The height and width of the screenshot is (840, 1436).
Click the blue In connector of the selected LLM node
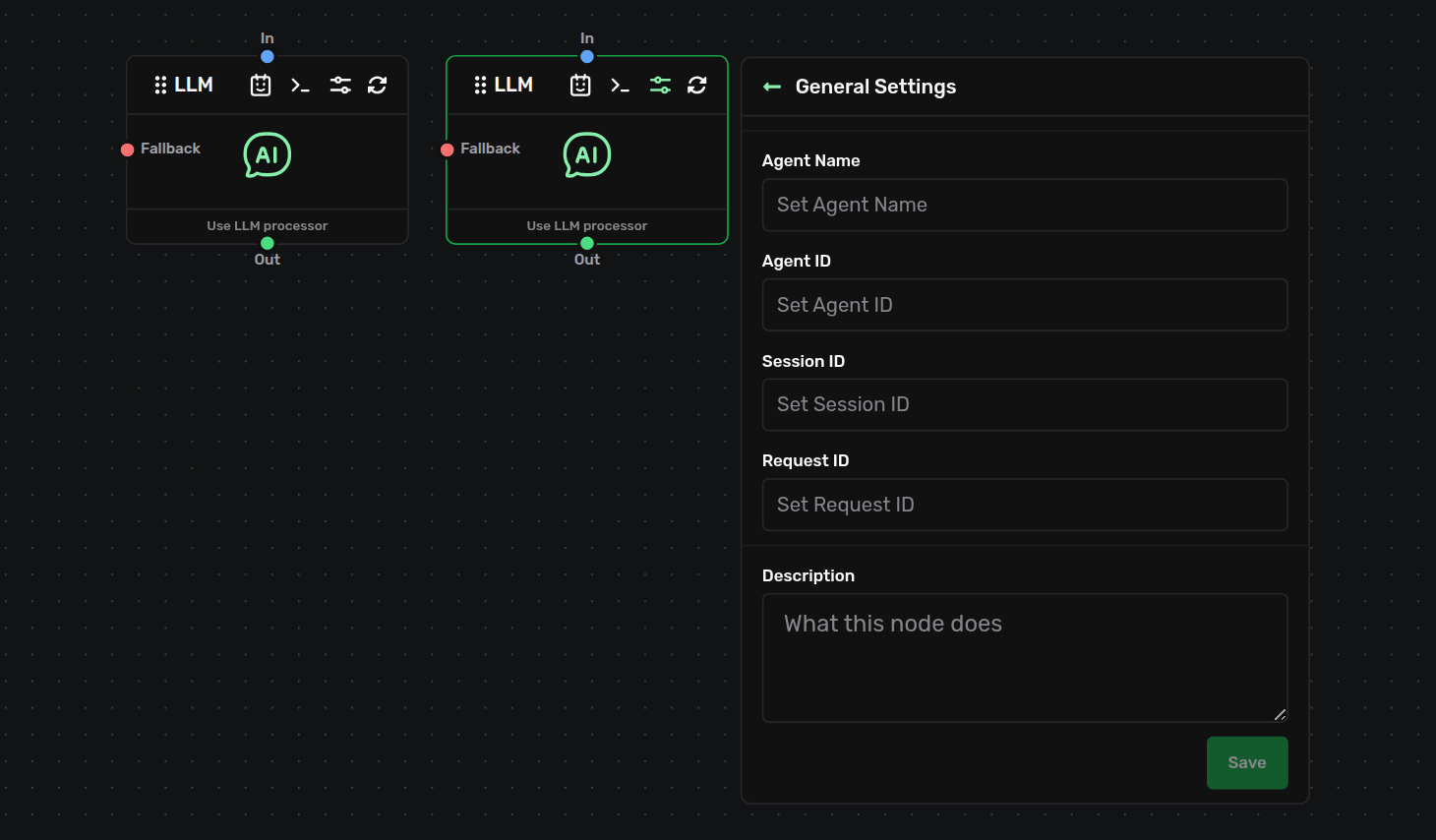(x=587, y=57)
